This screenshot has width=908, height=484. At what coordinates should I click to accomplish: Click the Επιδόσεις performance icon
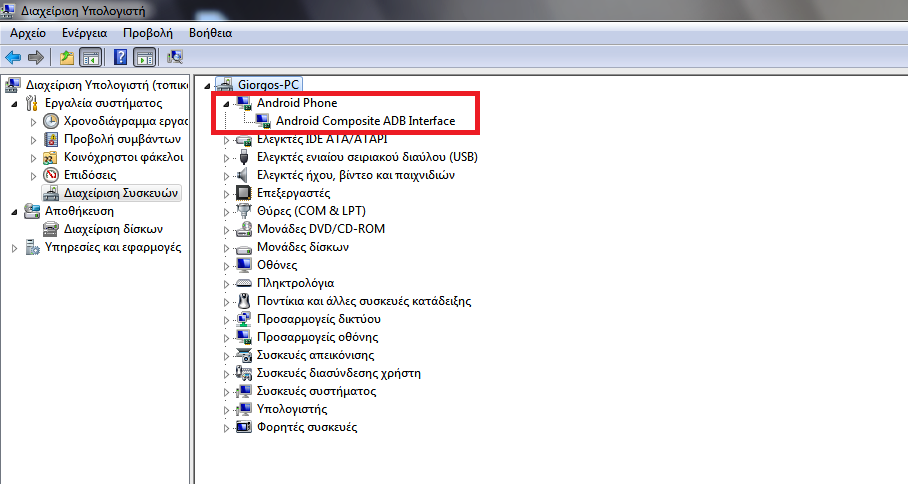[x=51, y=175]
